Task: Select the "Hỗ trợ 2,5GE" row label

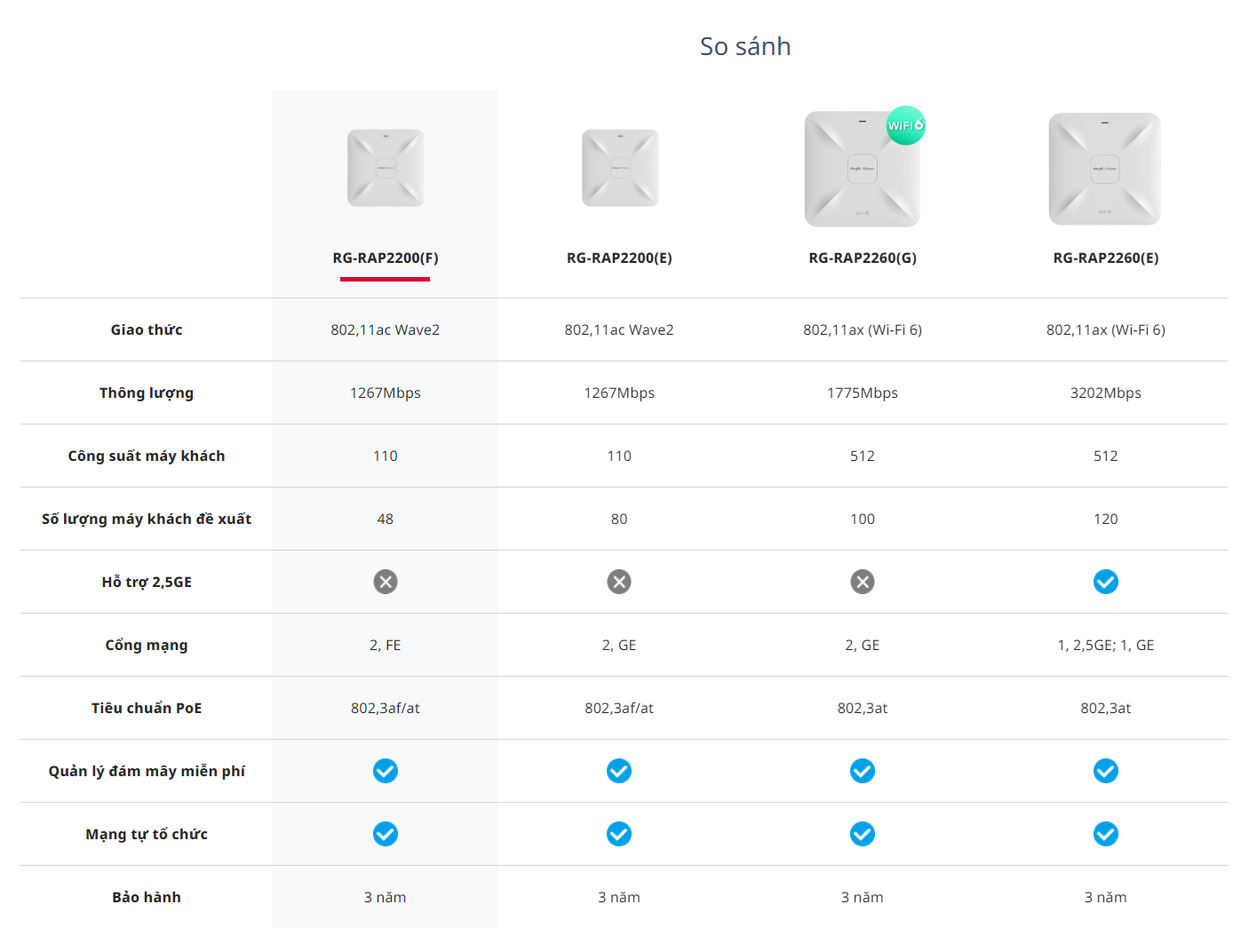Action: 147,582
